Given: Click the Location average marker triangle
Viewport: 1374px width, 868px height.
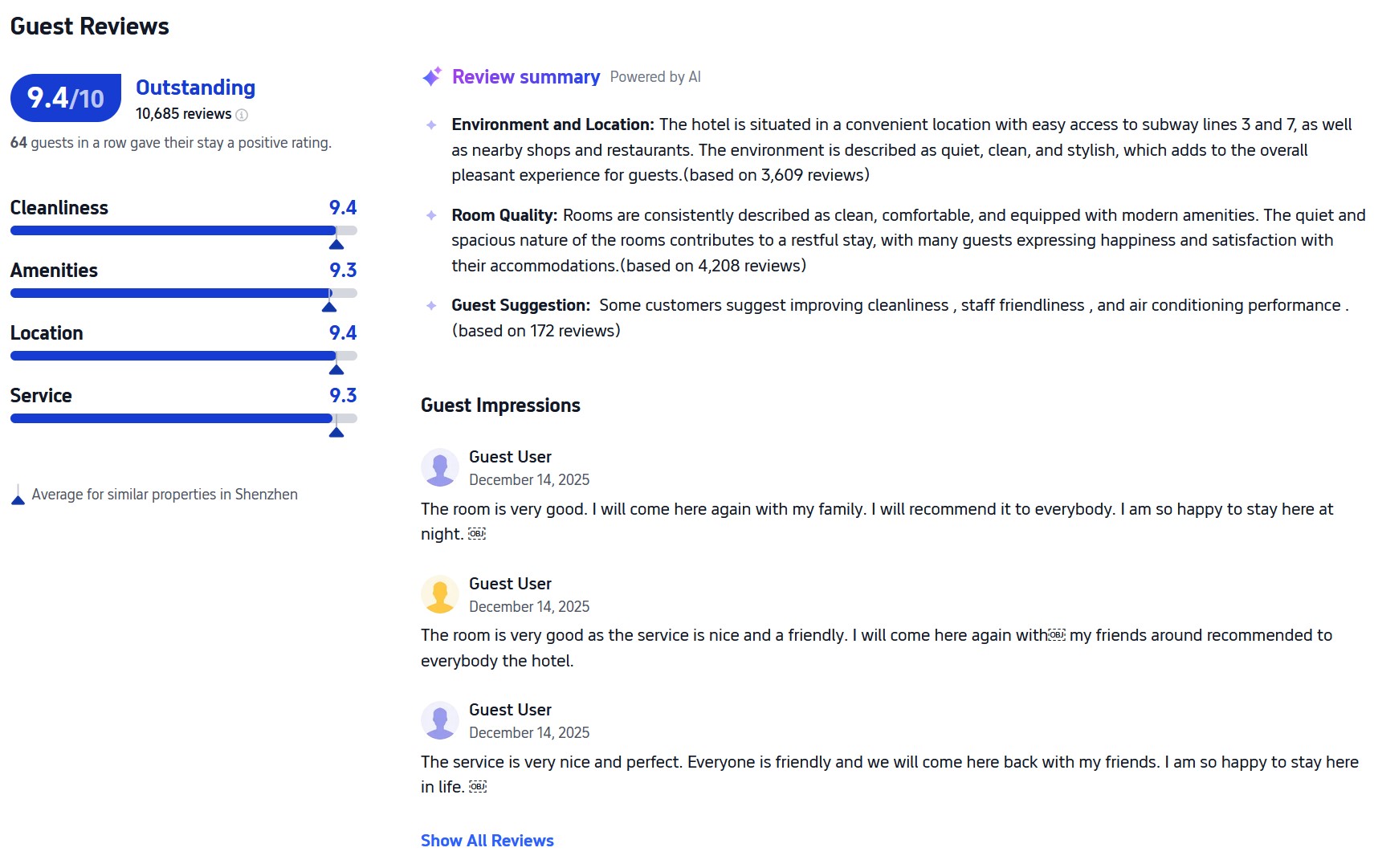Looking at the screenshot, I should click(336, 369).
